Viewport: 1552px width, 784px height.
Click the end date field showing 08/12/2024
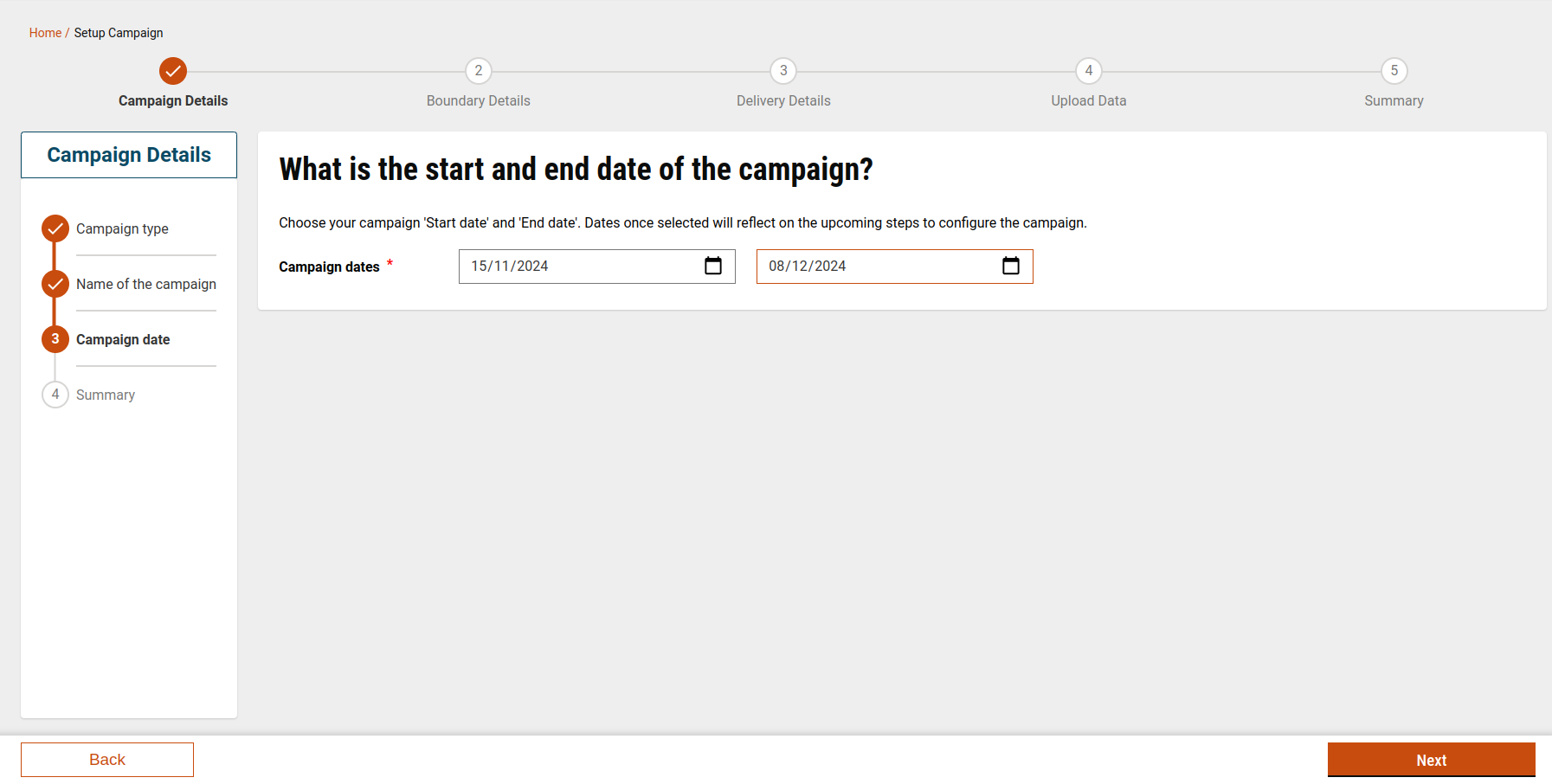(870, 267)
